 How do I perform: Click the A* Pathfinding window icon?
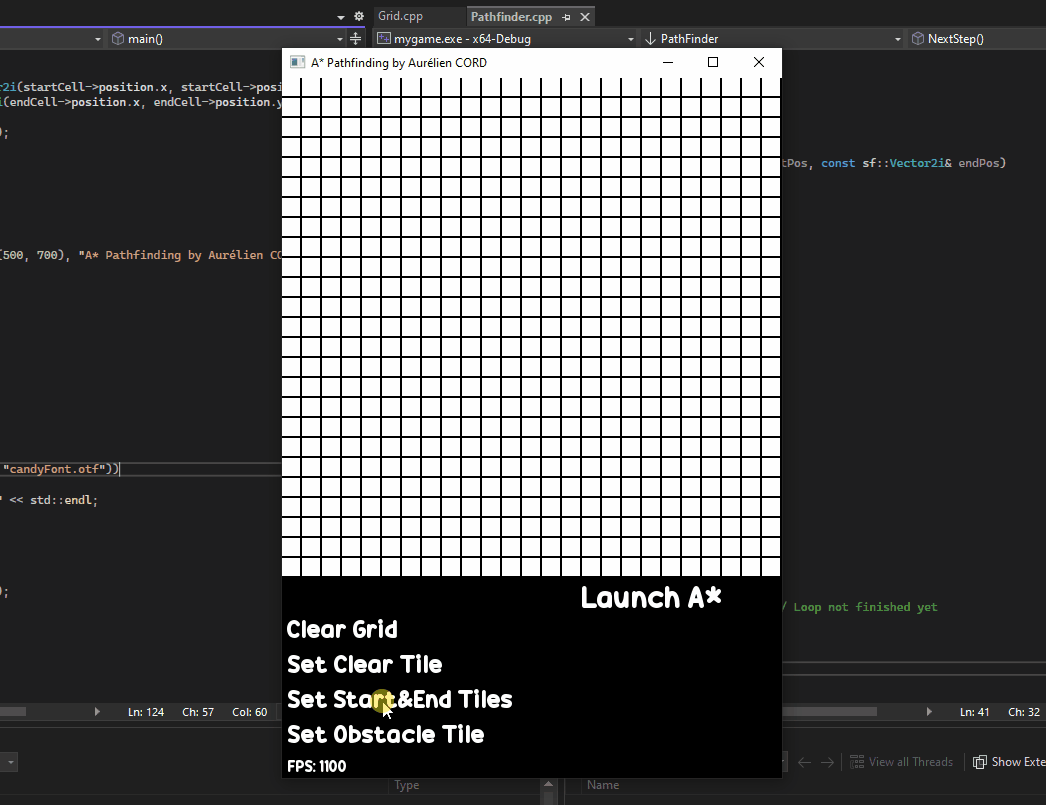coord(297,62)
